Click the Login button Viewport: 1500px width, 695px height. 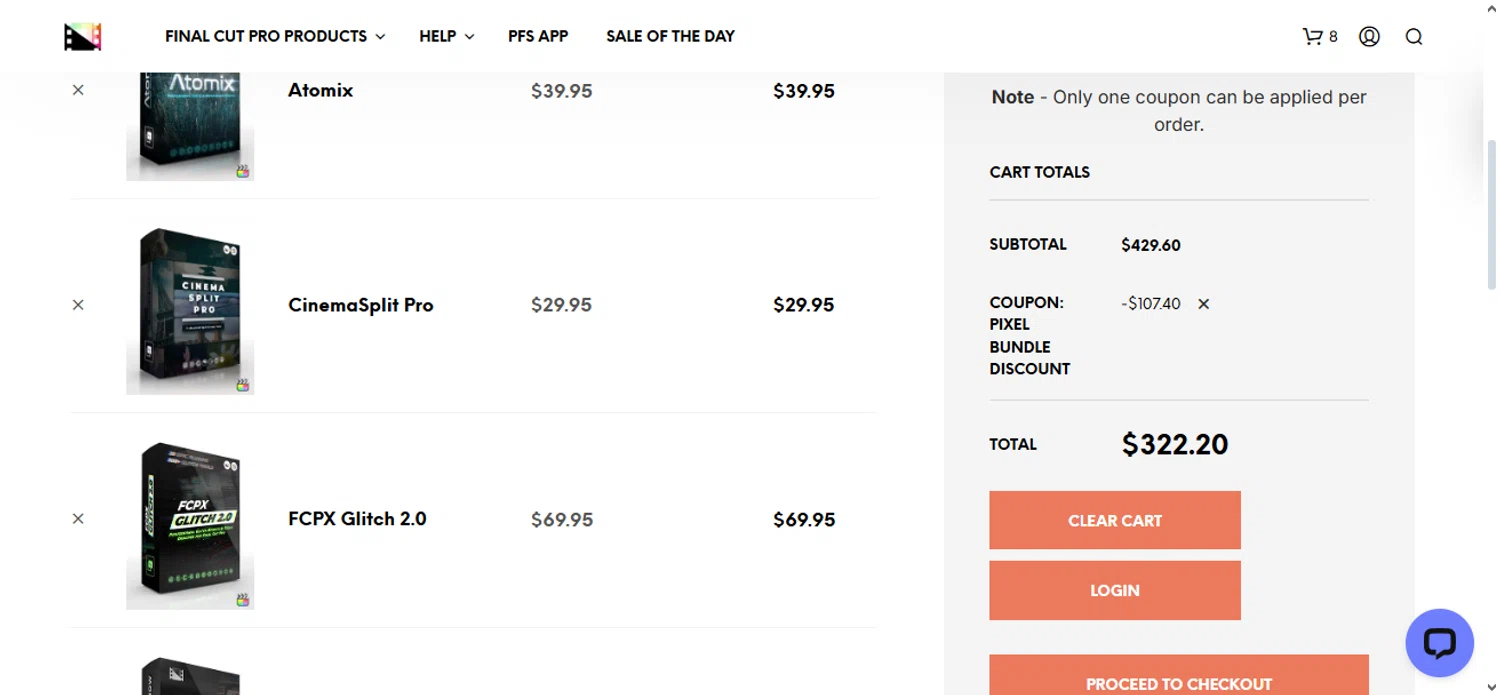[1115, 590]
